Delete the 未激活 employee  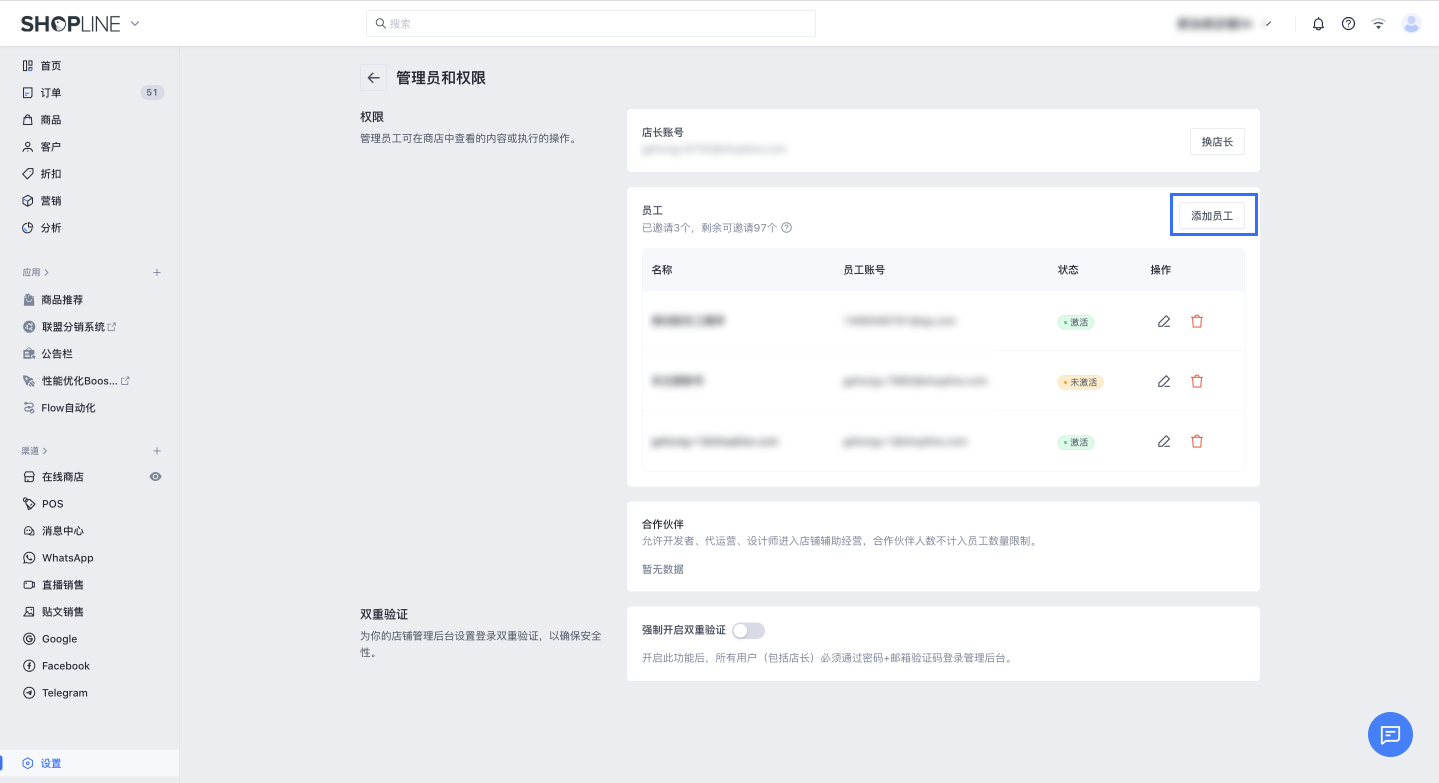pos(1197,382)
